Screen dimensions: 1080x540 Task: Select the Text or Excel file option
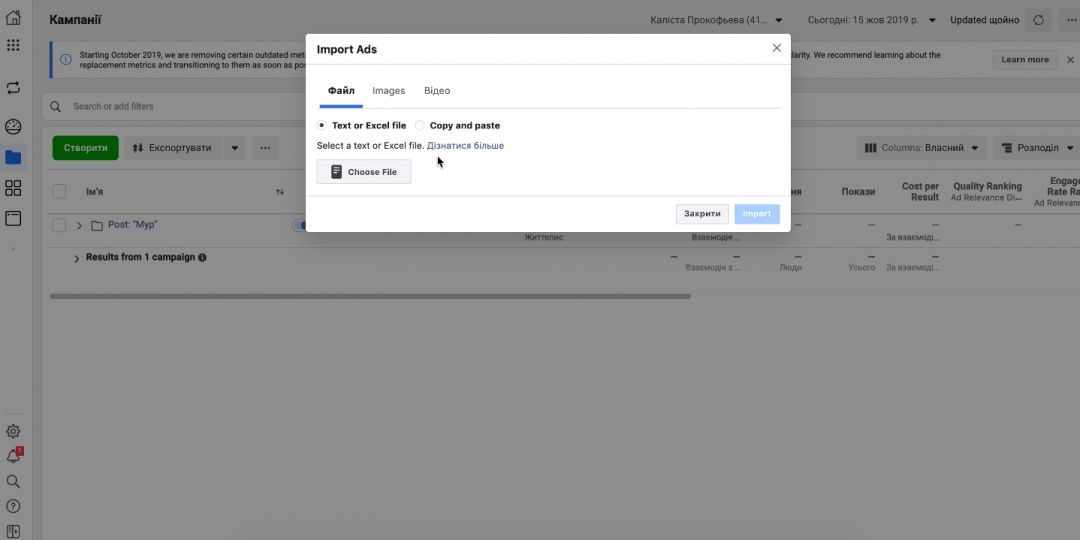tap(321, 126)
